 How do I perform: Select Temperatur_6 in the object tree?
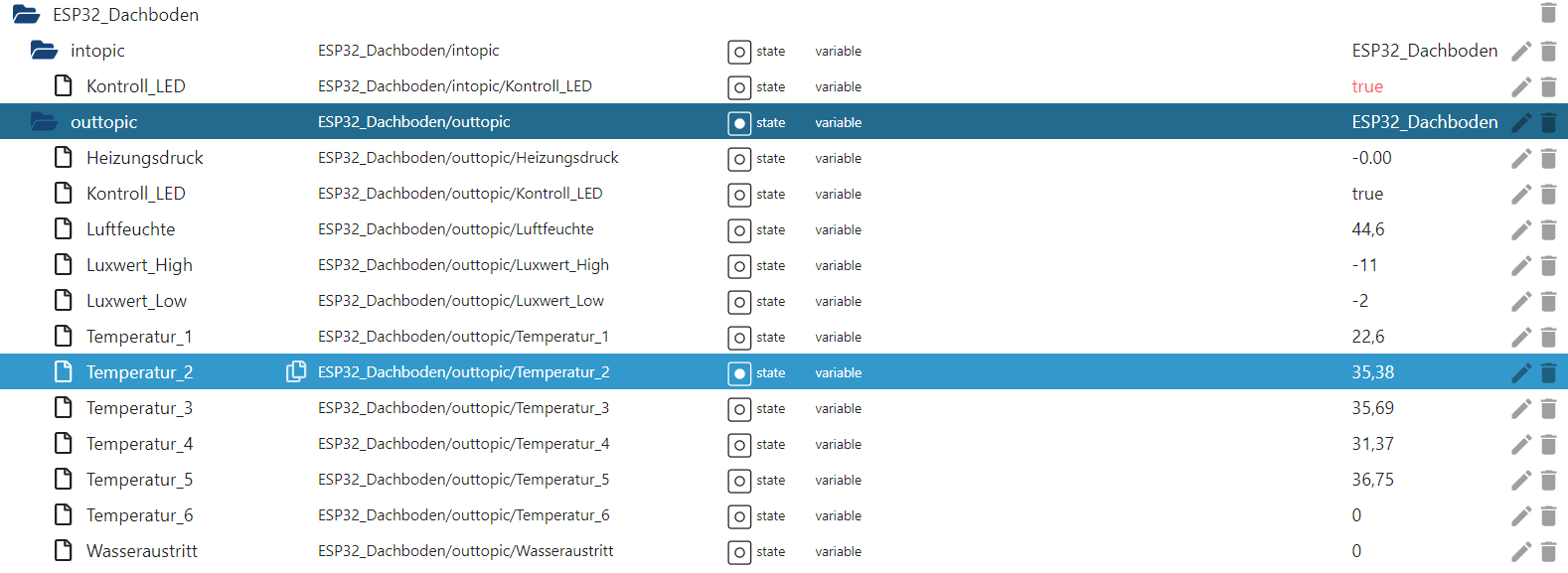[139, 515]
